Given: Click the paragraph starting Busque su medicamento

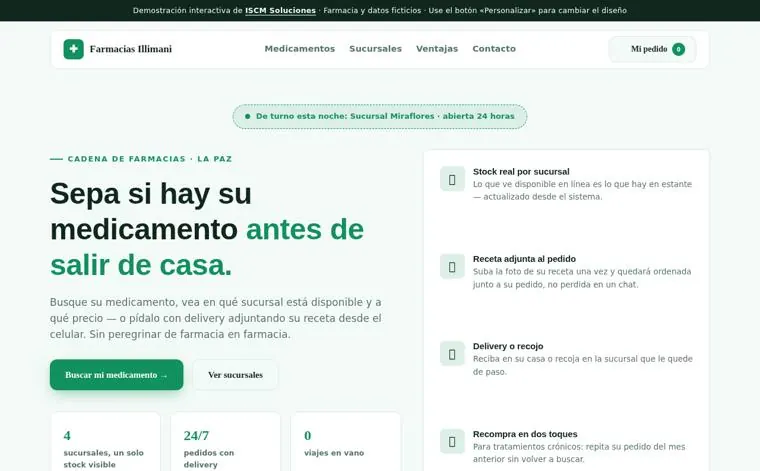Looking at the screenshot, I should click(216, 318).
